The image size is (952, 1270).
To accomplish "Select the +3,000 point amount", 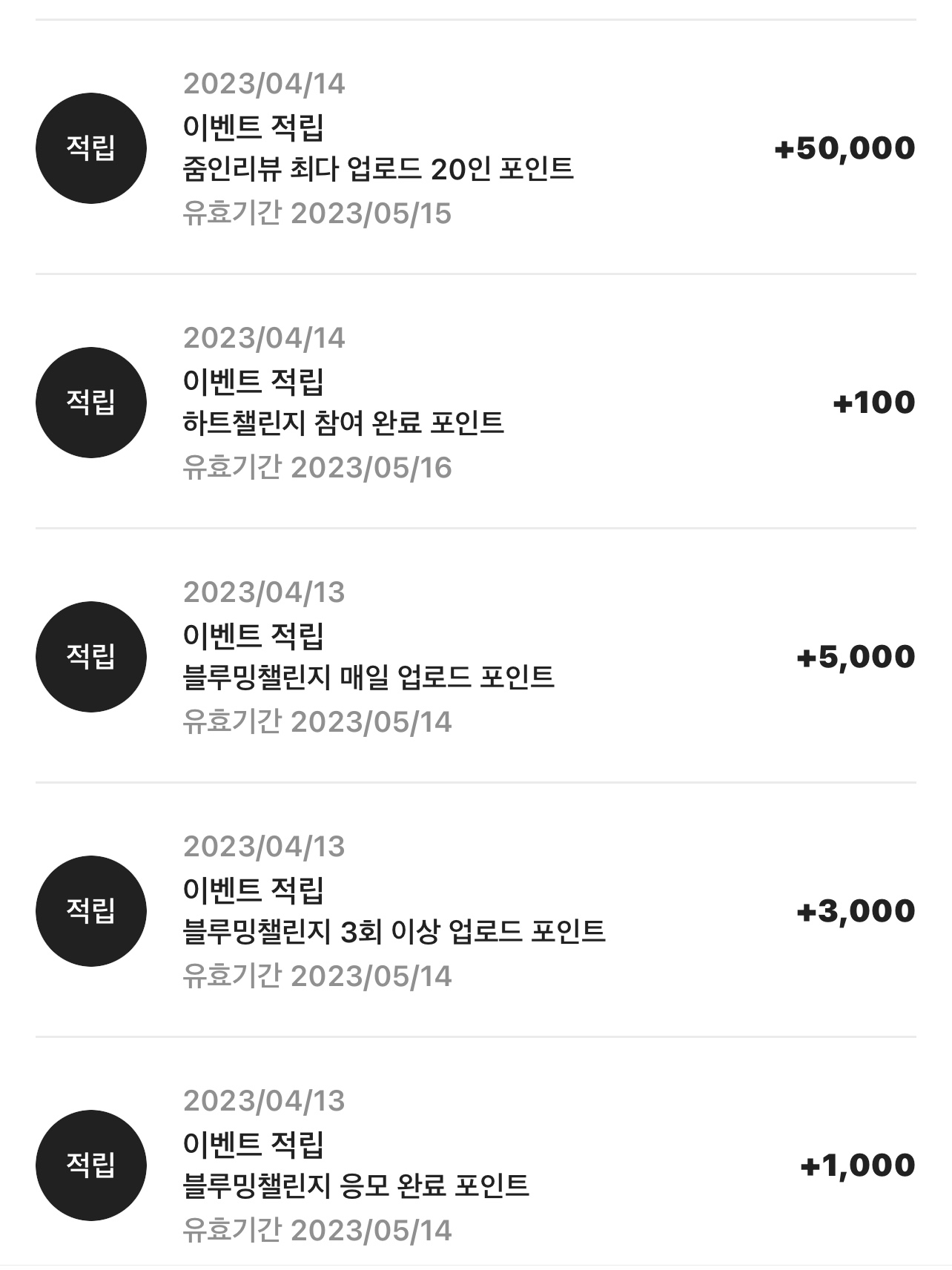I will [856, 911].
